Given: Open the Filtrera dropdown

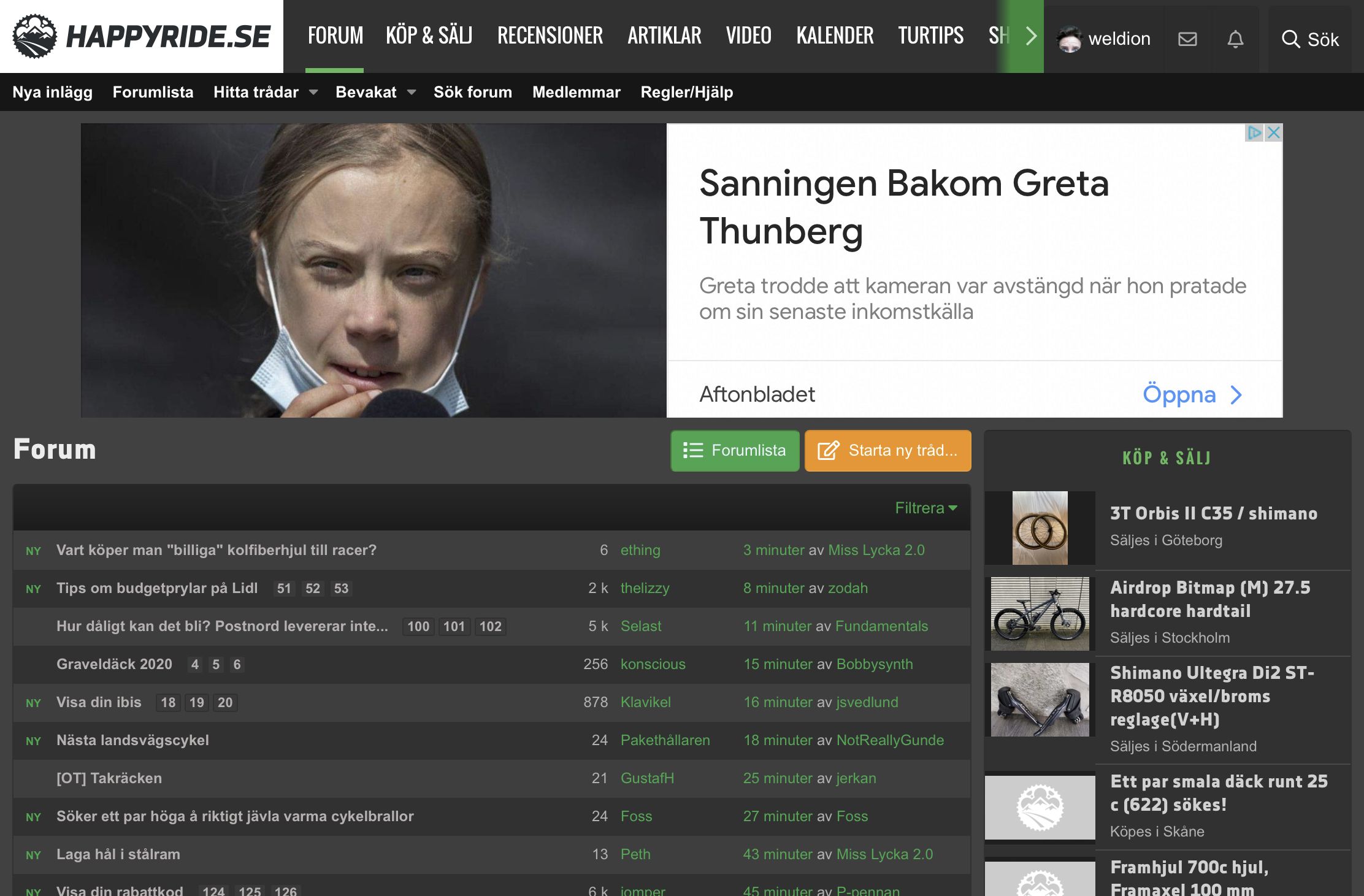Looking at the screenshot, I should tap(925, 508).
